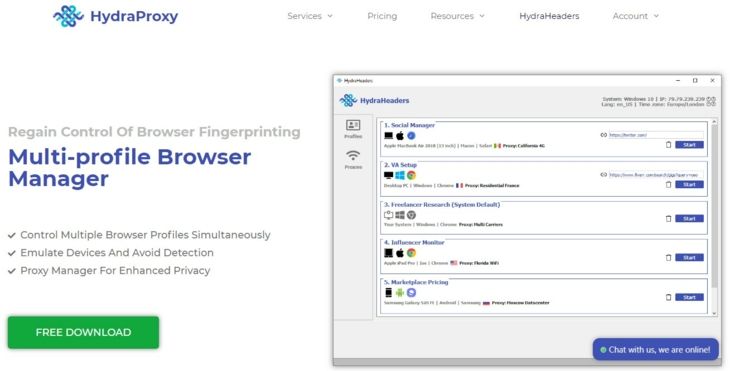The width and height of the screenshot is (730, 371).
Task: Click the '5. Marketplace Pricing' profile title
Action: tap(416, 282)
